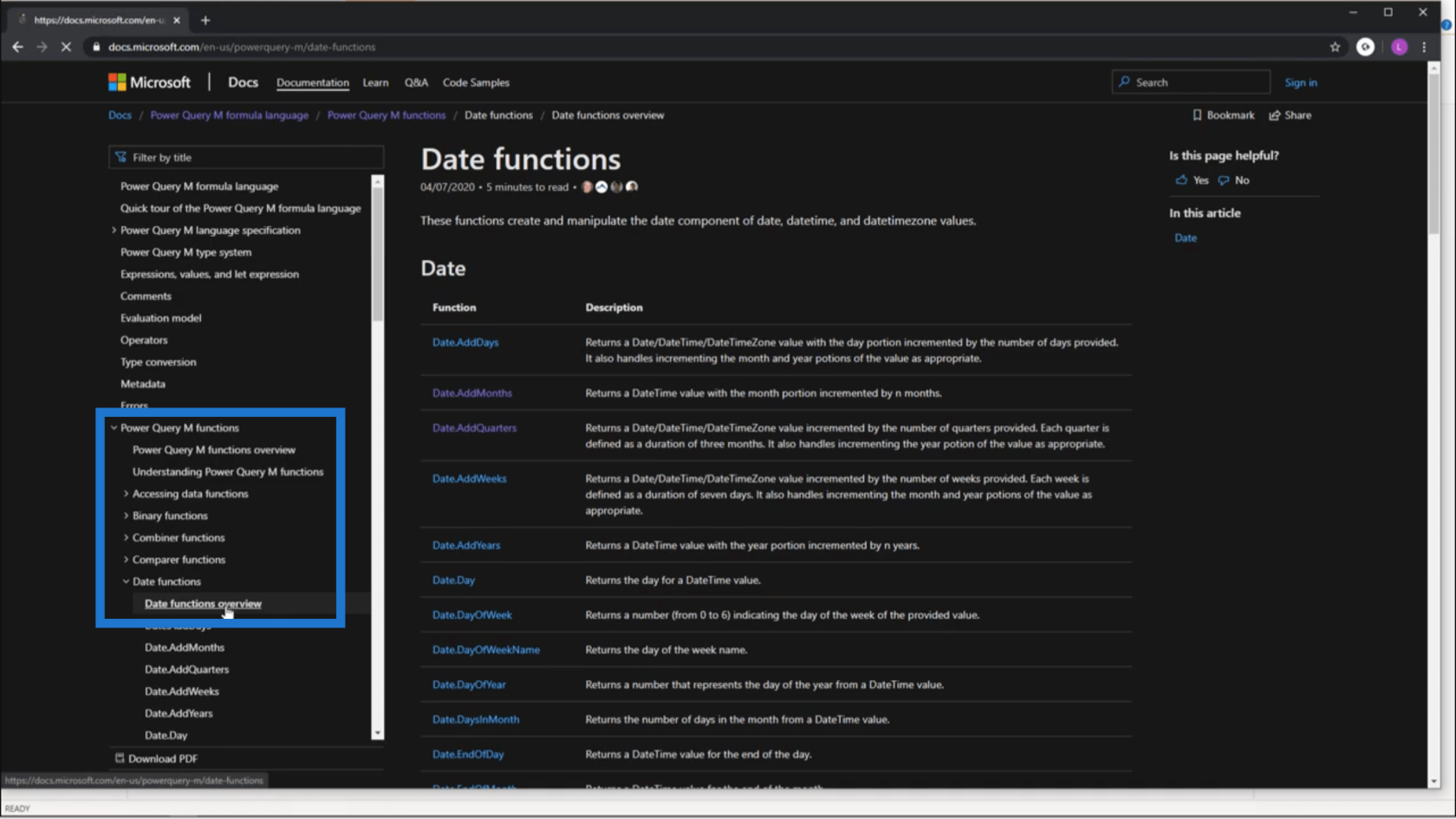This screenshot has height=819, width=1456.
Task: Rate the page helpful with Yes thumbs up
Action: [x=1192, y=180]
